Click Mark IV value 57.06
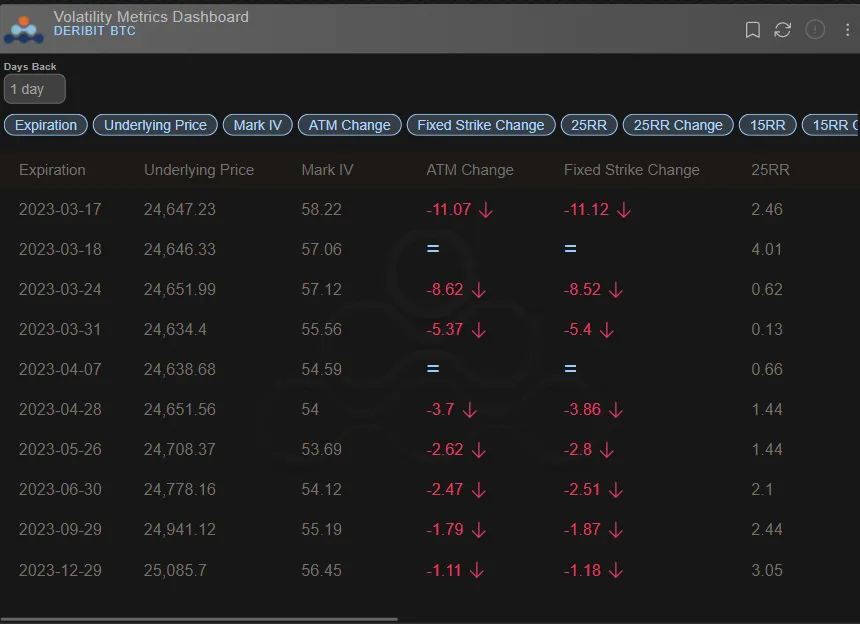 pos(321,249)
